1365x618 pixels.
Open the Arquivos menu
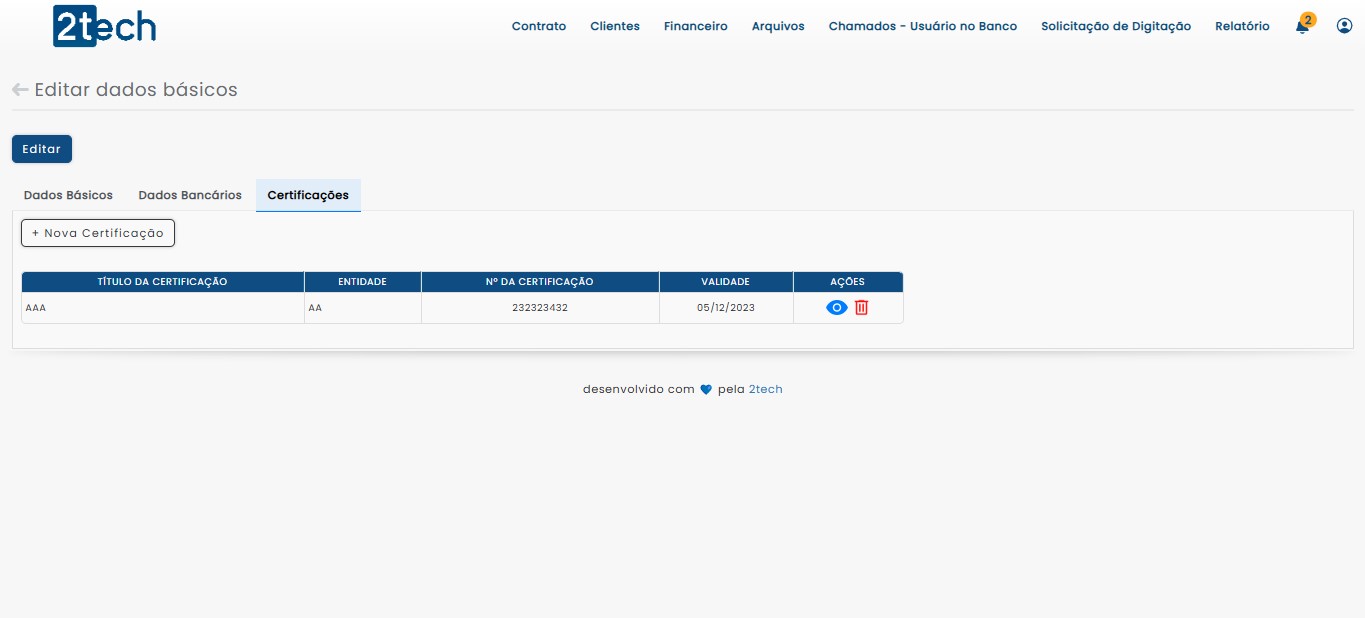778,27
